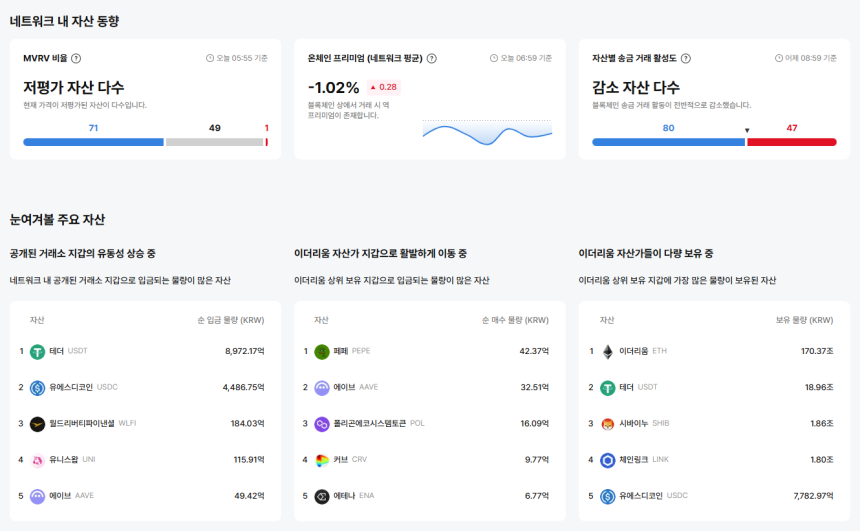Click the clock icon beside 오늘 05:55 기준
The image size is (860, 531).
click(210, 58)
